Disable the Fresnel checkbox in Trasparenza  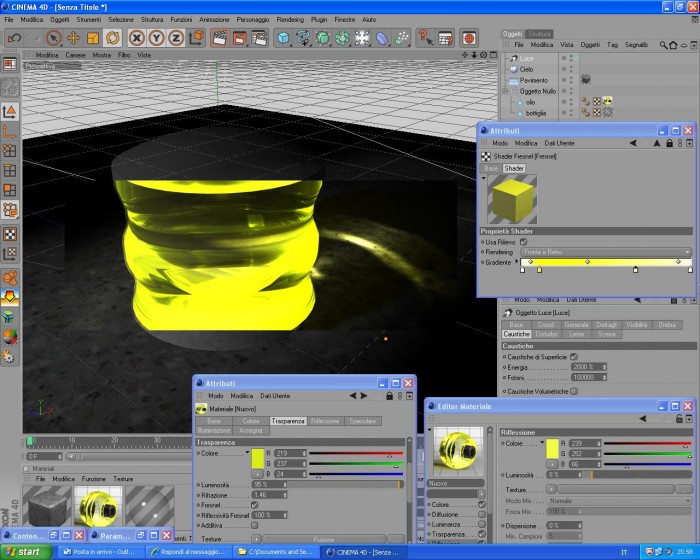pos(254,505)
